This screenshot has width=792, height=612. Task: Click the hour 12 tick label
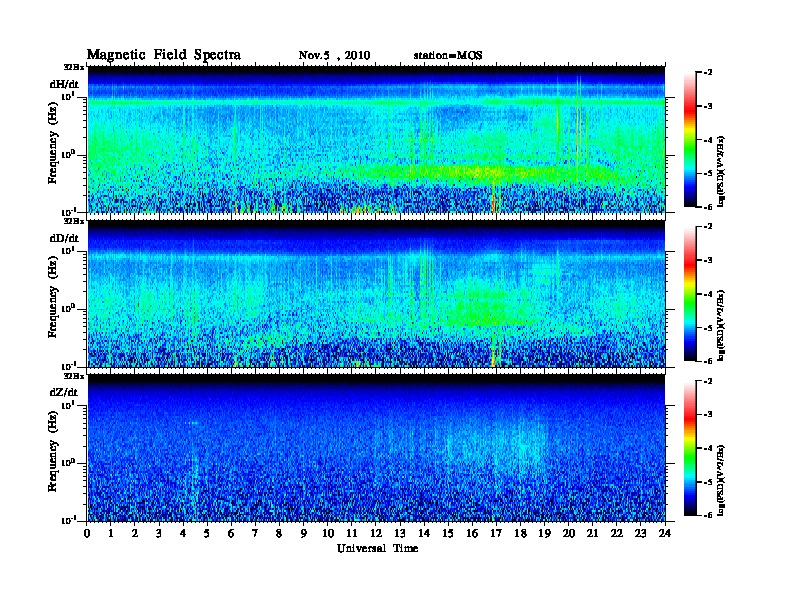(376, 533)
